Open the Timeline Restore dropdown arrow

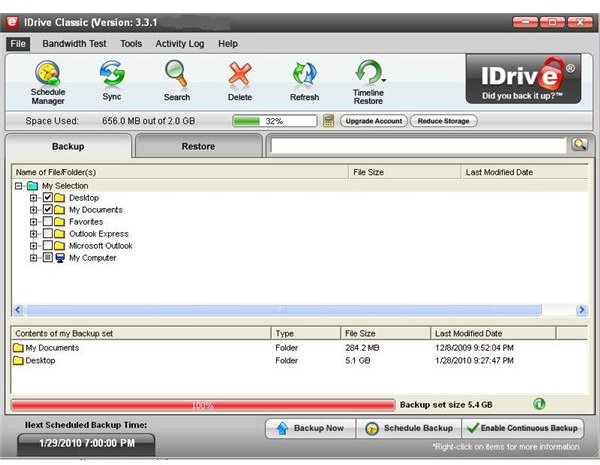tap(384, 80)
